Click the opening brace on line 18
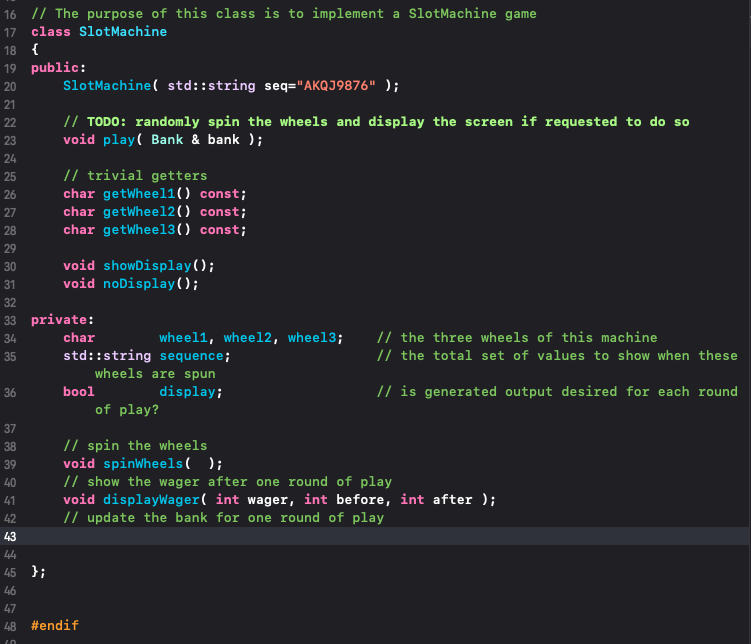The height and width of the screenshot is (644, 751). click(35, 49)
